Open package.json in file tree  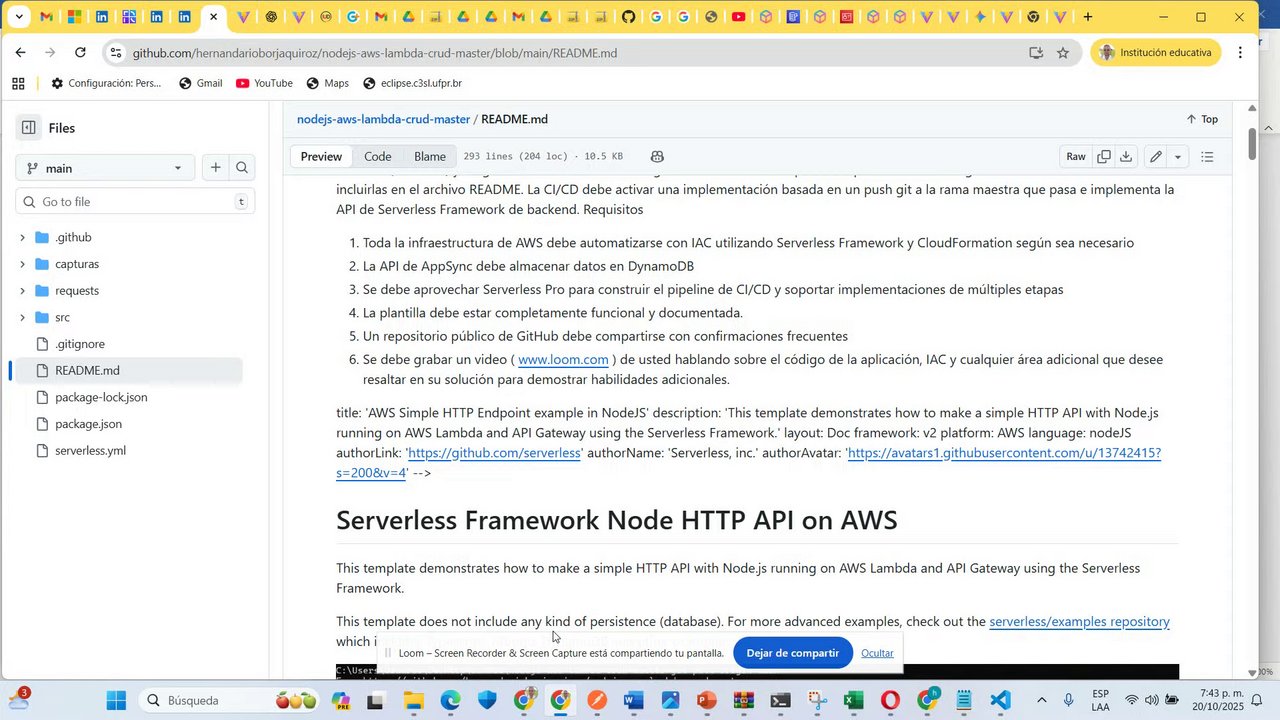coord(88,424)
